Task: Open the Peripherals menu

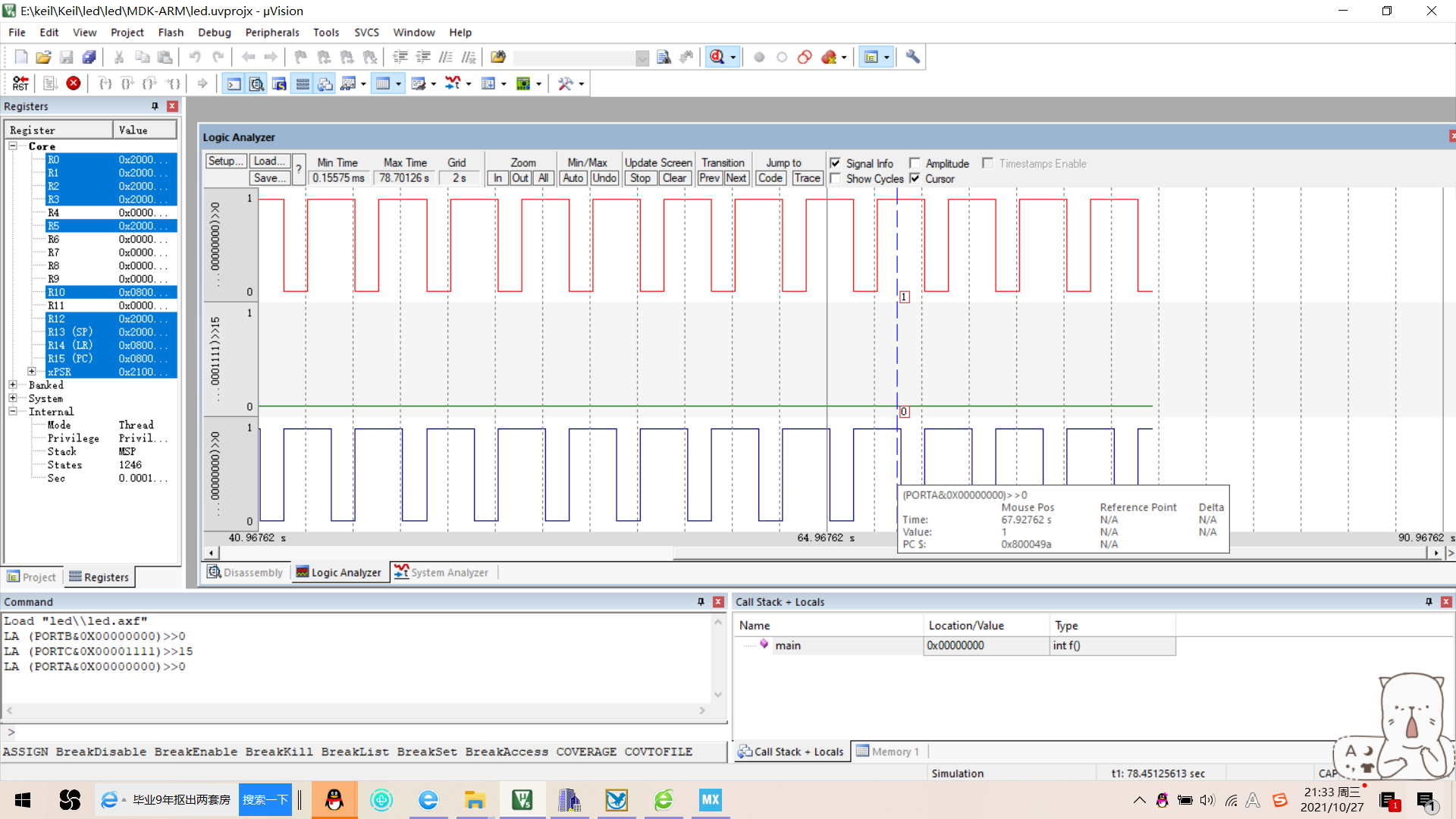Action: pyautogui.click(x=272, y=33)
